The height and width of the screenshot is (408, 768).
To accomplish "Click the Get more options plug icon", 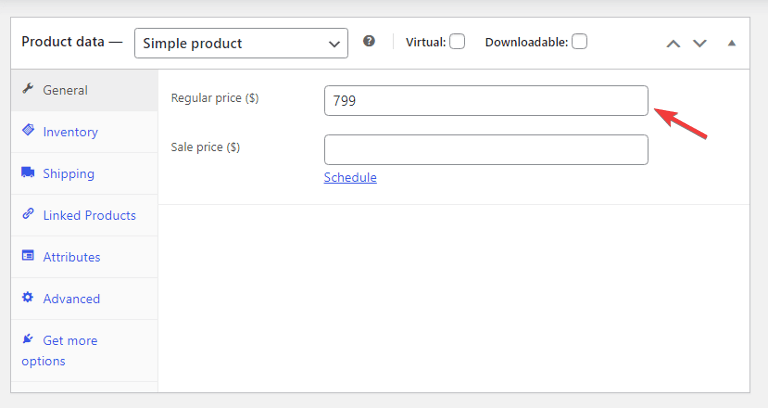I will pos(28,338).
